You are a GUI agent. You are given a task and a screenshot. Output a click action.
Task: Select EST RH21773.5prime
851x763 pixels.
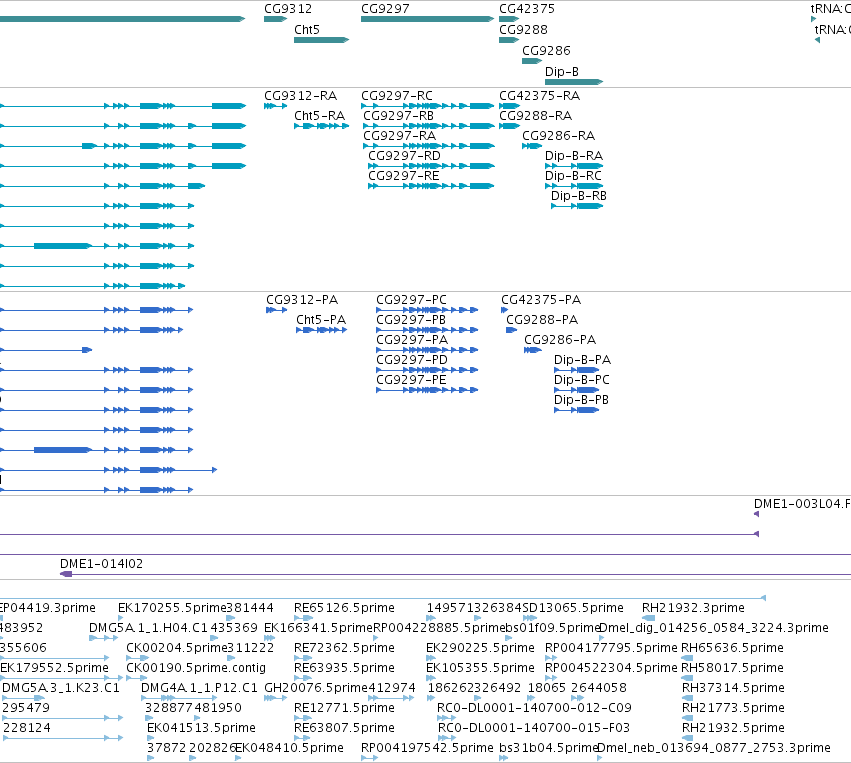(687, 719)
